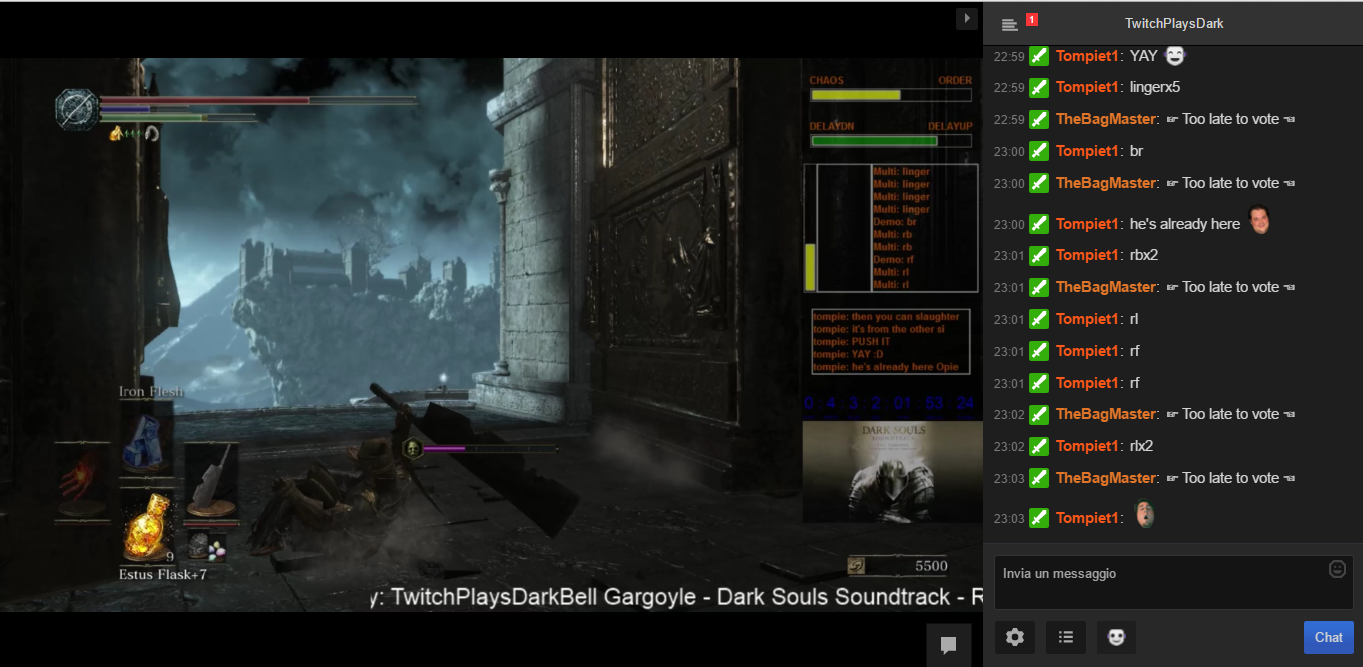This screenshot has height=667, width=1363.
Task: Click the souls counter showing 5500
Action: [x=898, y=566]
